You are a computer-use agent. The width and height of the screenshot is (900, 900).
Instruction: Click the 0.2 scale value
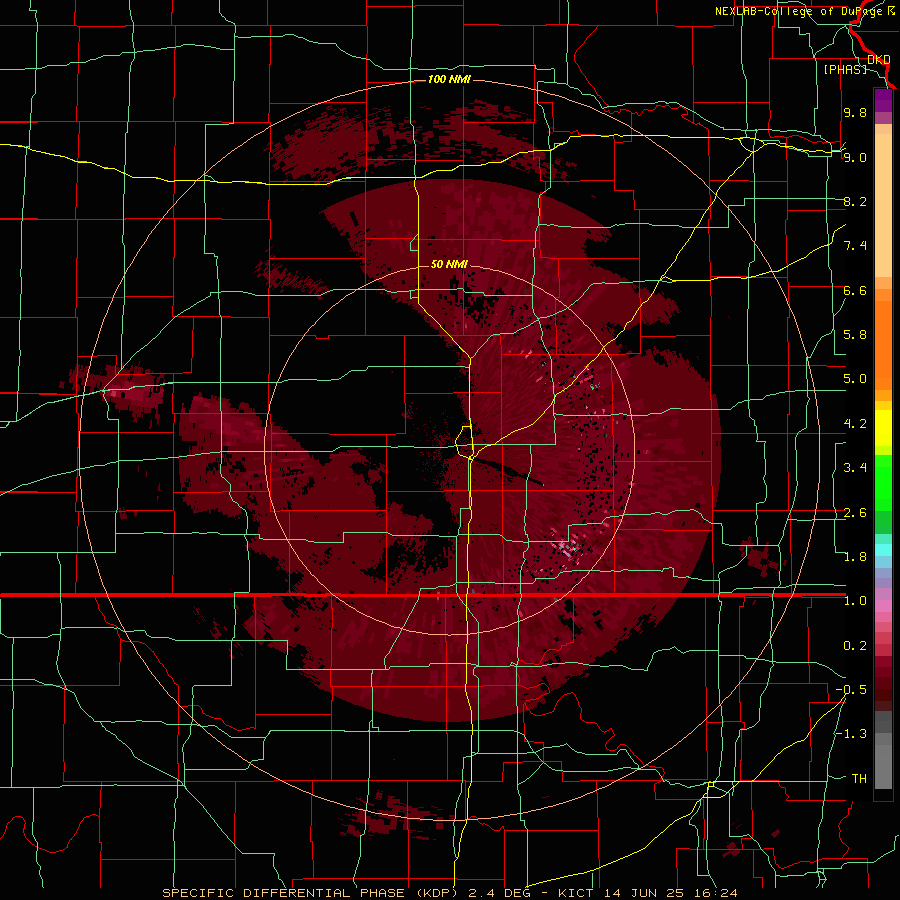(x=855, y=646)
